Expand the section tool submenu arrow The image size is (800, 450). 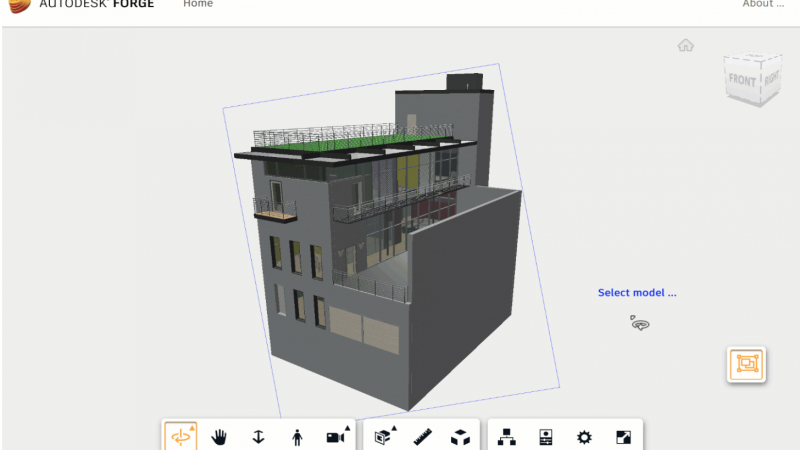[394, 428]
